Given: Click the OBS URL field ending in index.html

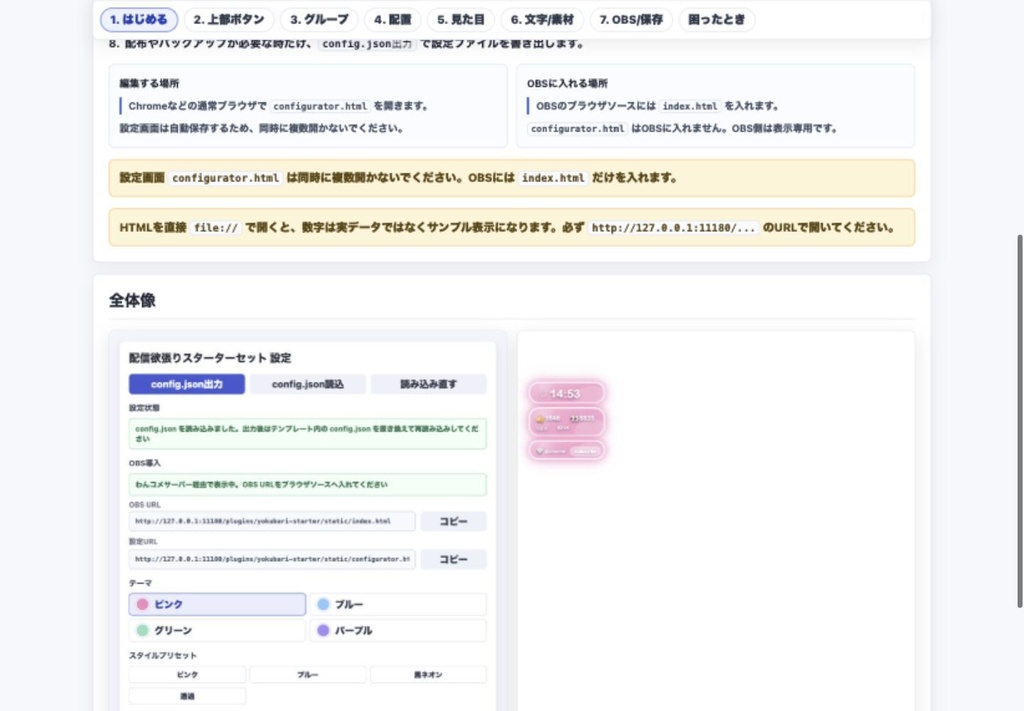Looking at the screenshot, I should pyautogui.click(x=272, y=521).
